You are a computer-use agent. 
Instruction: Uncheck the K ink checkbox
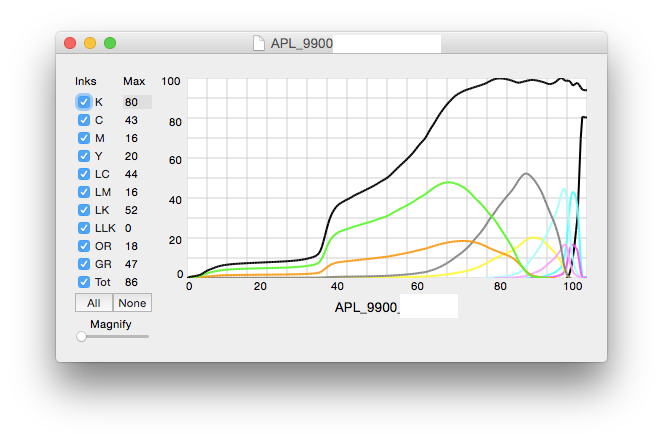84,102
